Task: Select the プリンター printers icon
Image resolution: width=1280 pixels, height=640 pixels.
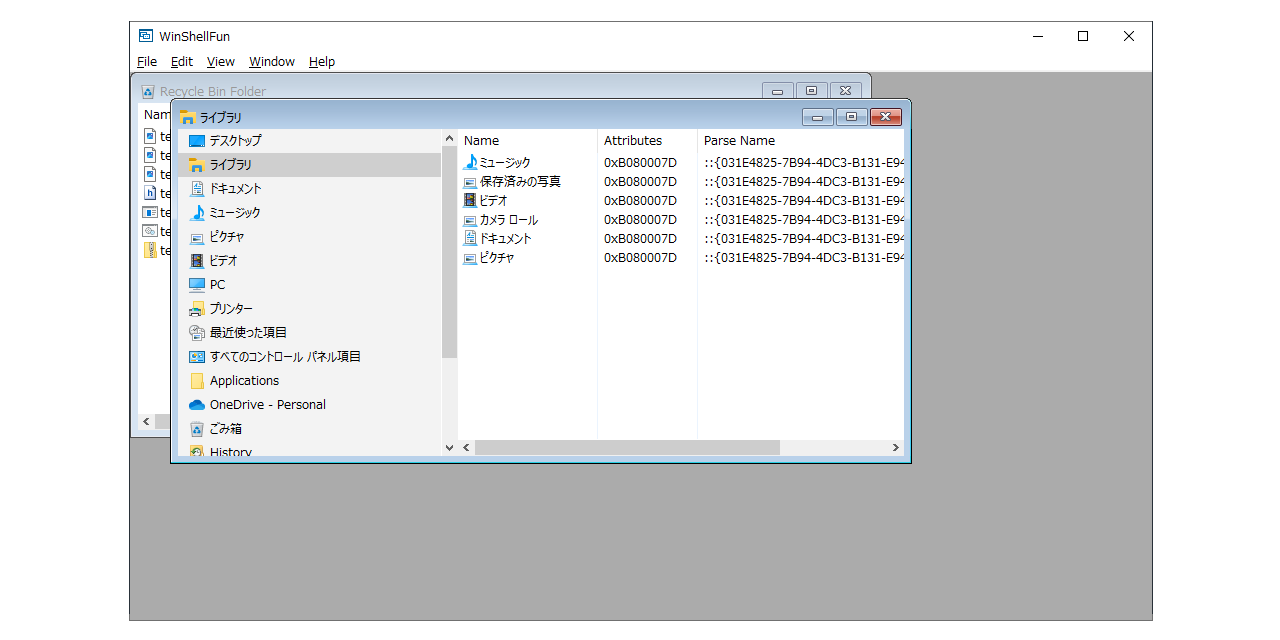Action: 197,308
